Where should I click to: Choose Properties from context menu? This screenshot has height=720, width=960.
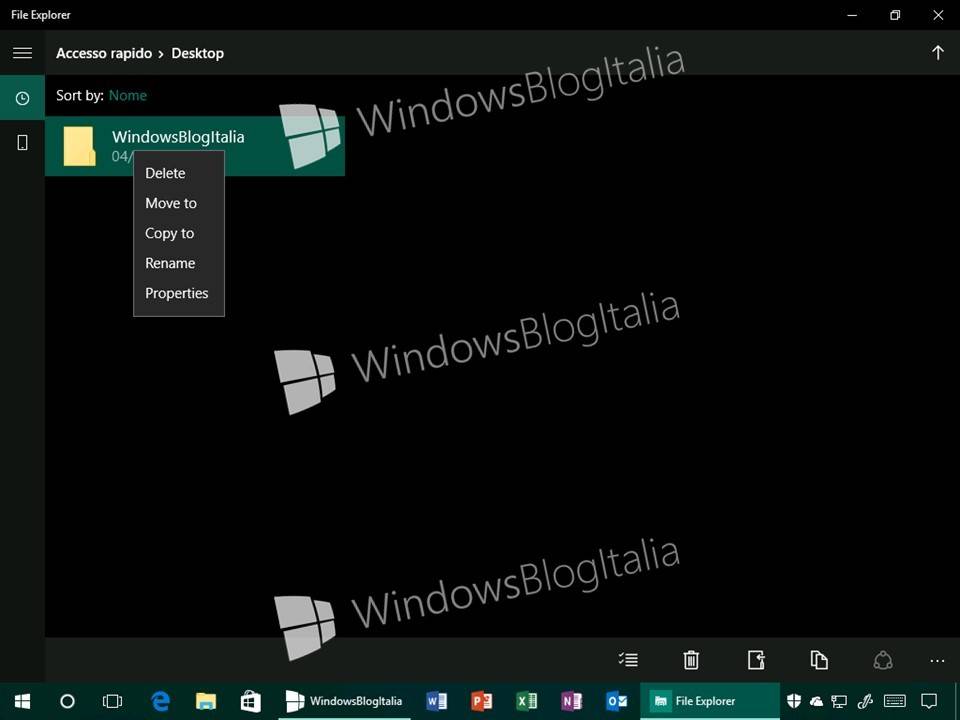[x=176, y=293]
